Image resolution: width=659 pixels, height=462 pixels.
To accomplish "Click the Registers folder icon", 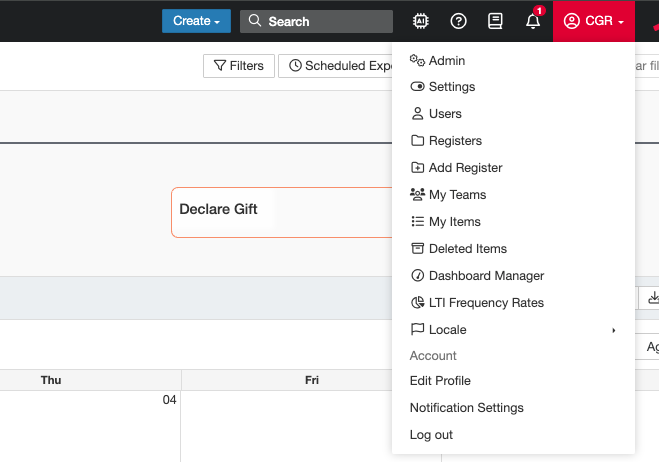I will pyautogui.click(x=417, y=140).
